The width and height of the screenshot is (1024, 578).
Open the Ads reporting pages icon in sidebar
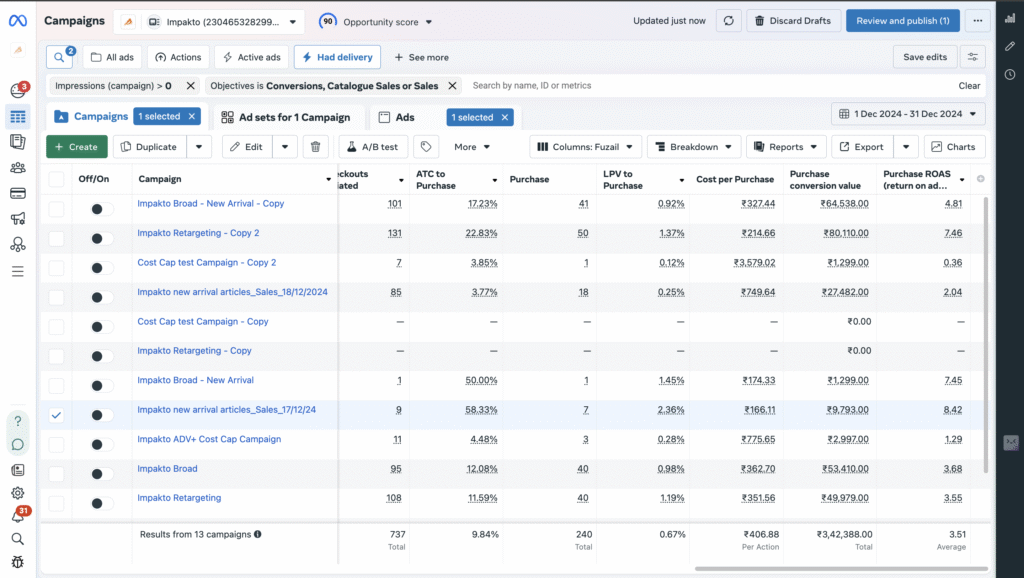pos(18,142)
